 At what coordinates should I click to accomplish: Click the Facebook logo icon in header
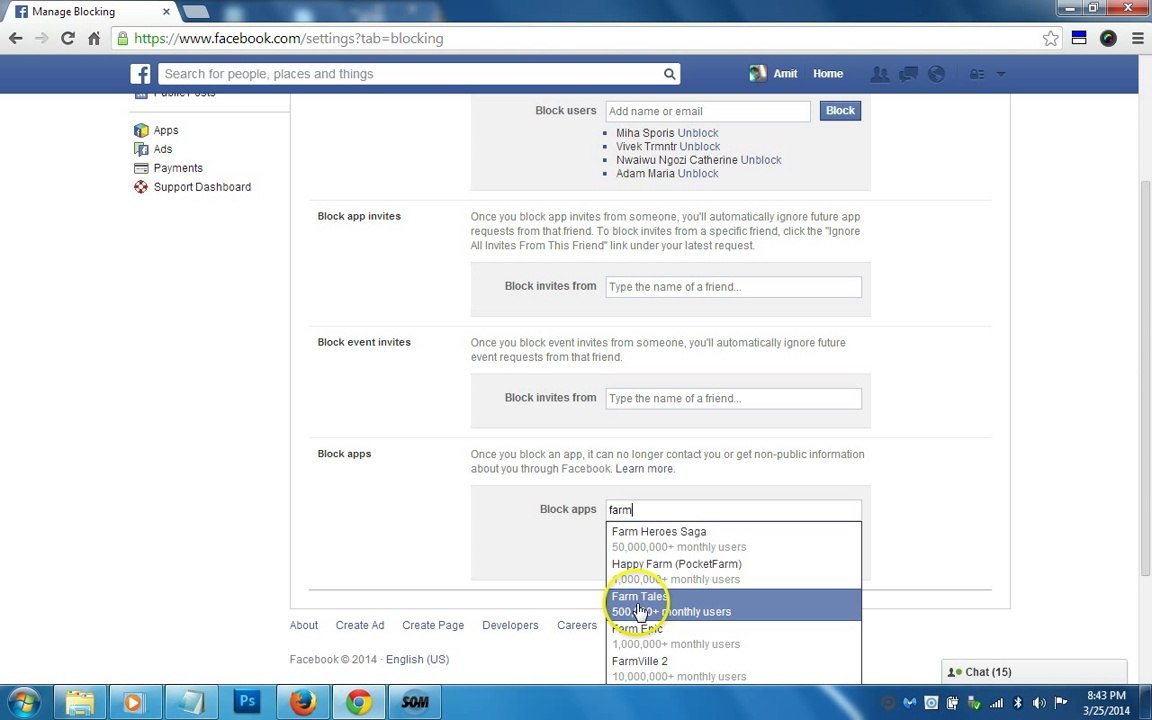tap(140, 73)
